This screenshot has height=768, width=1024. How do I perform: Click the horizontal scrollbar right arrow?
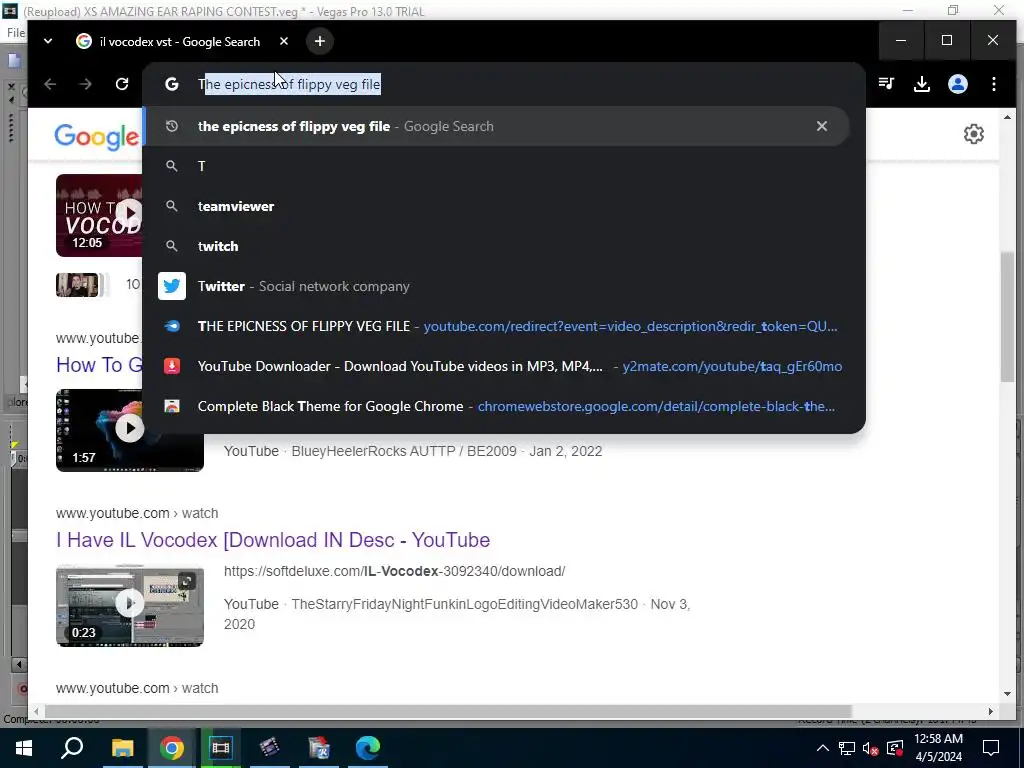coord(991,711)
